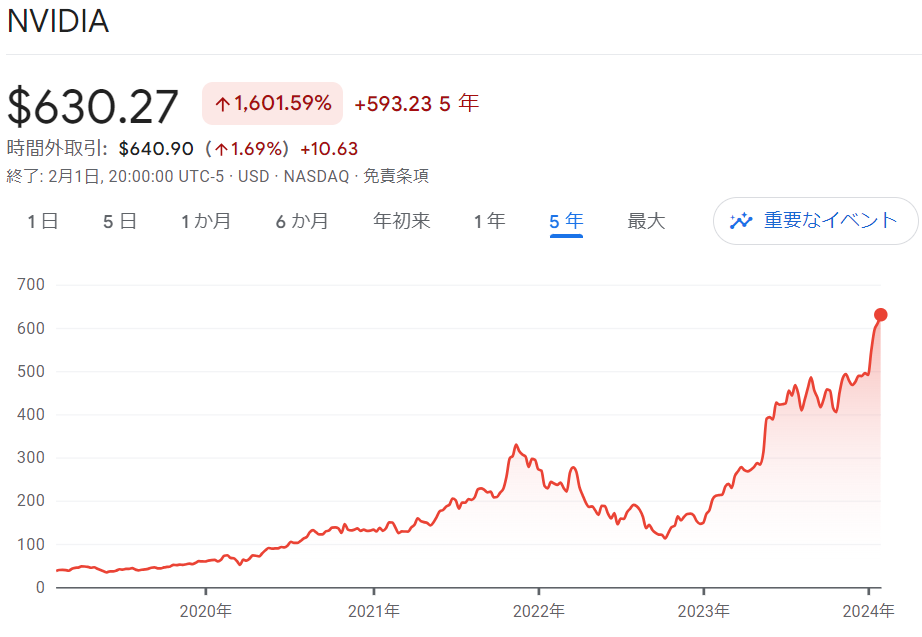Switch chart to 6か月 range
Screen dimensions: 922x637
(302, 221)
